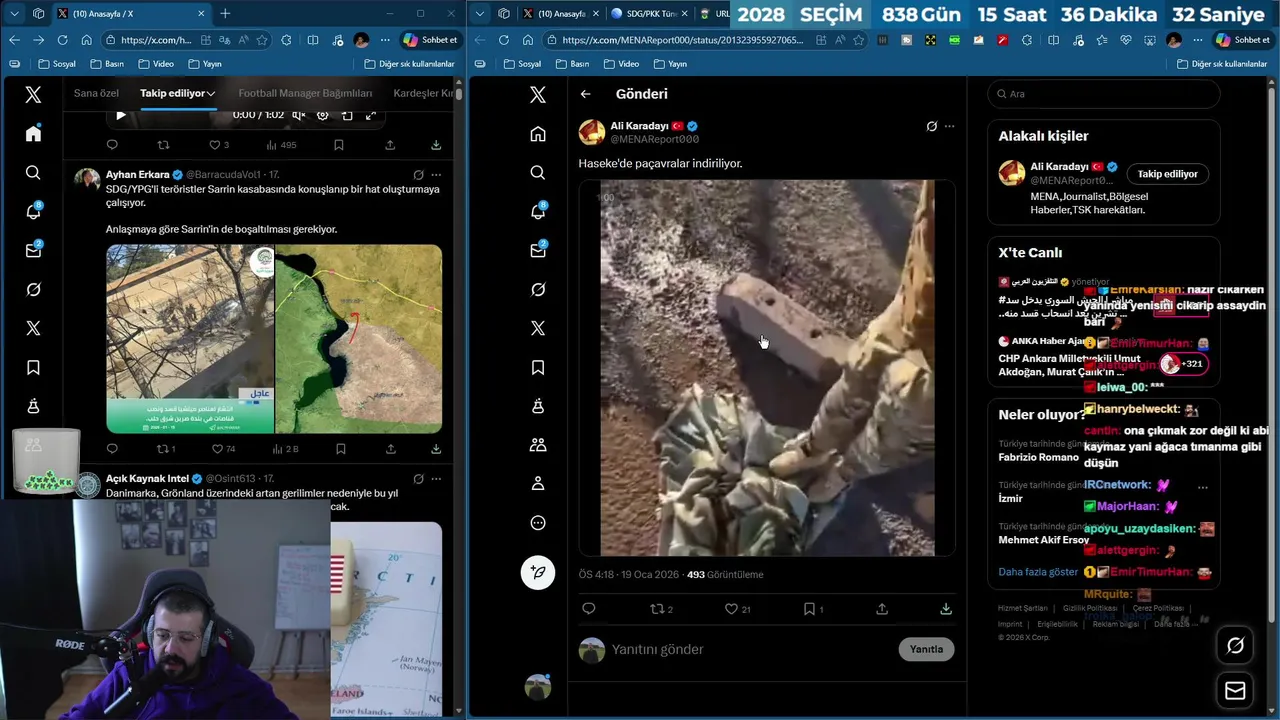The height and width of the screenshot is (720, 1280).
Task: Click Grok icon in right window's X sidebar
Action: 538,290
